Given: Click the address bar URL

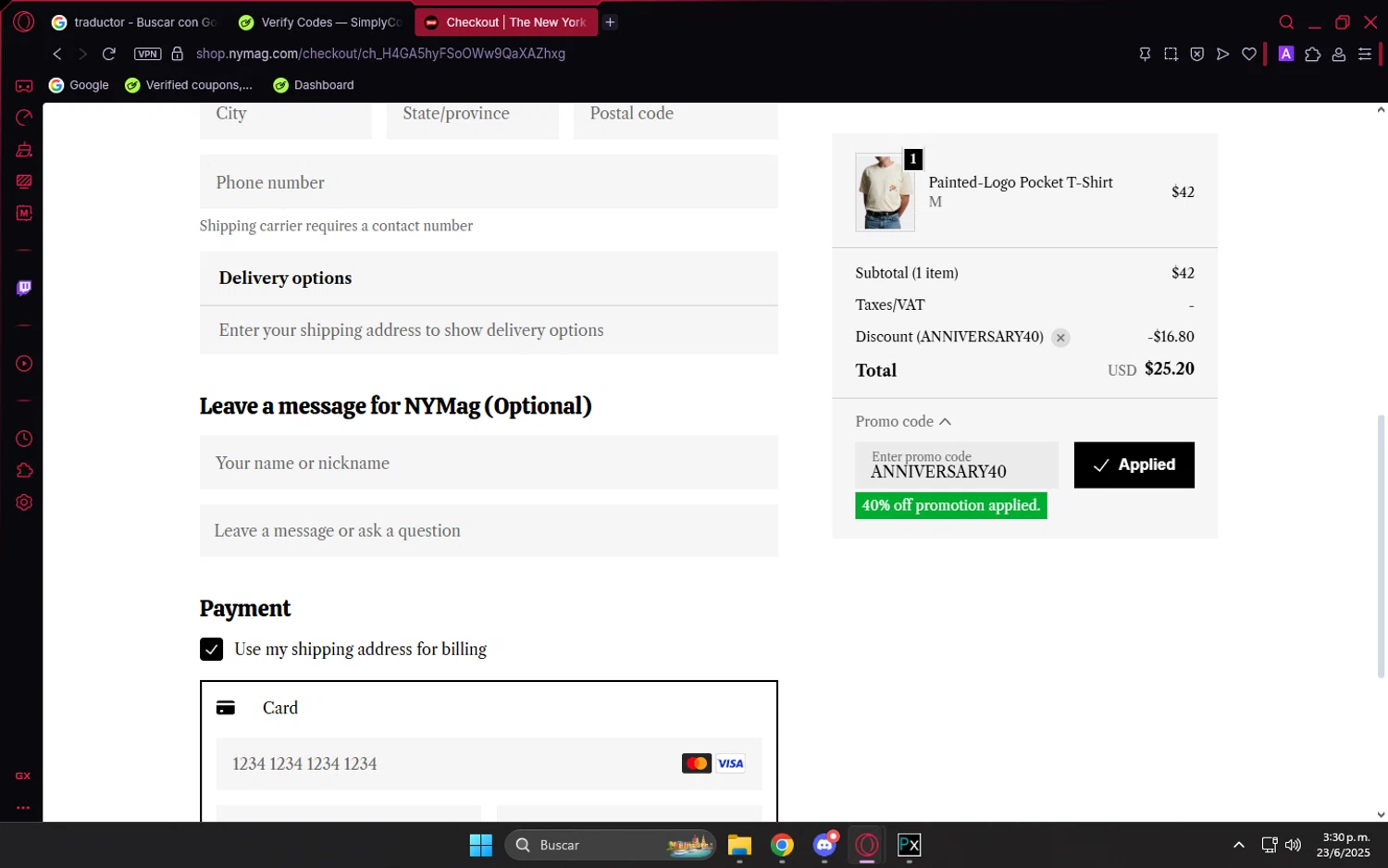Looking at the screenshot, I should (380, 54).
